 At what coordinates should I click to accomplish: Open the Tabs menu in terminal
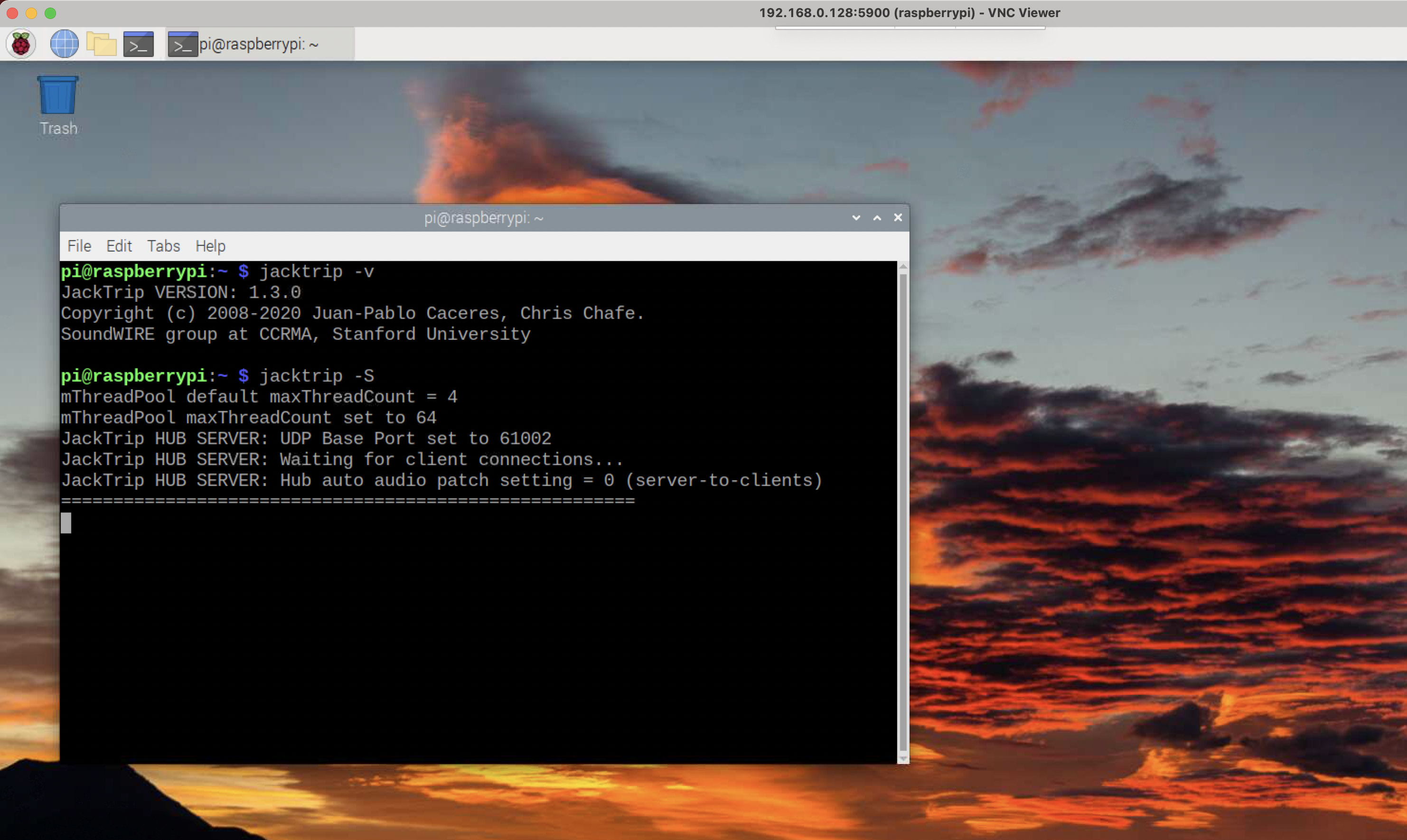point(164,246)
